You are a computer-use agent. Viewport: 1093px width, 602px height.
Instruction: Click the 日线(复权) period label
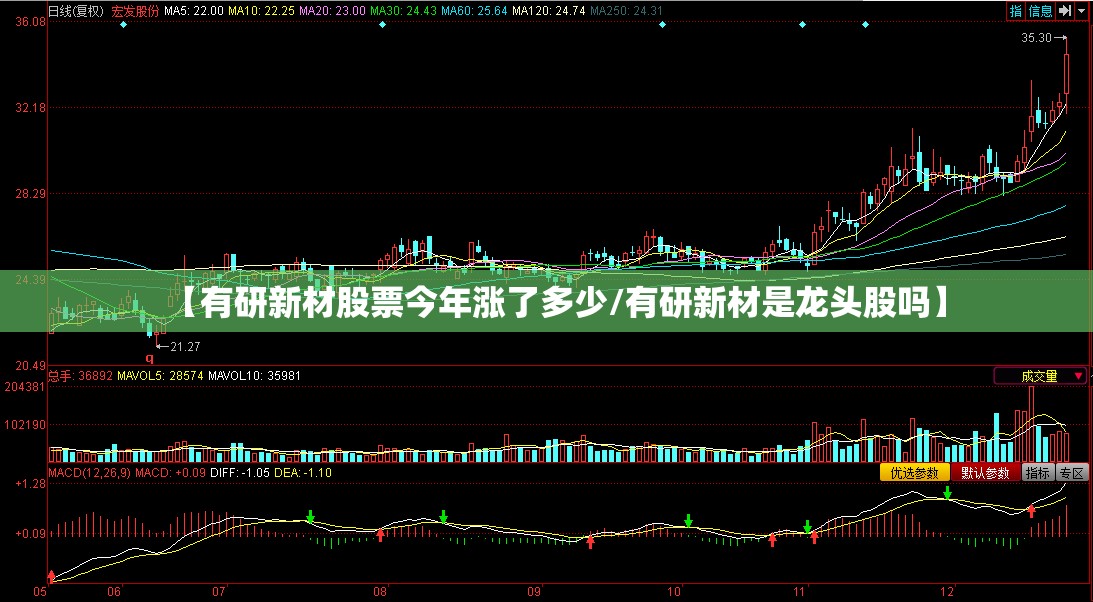pyautogui.click(x=76, y=11)
